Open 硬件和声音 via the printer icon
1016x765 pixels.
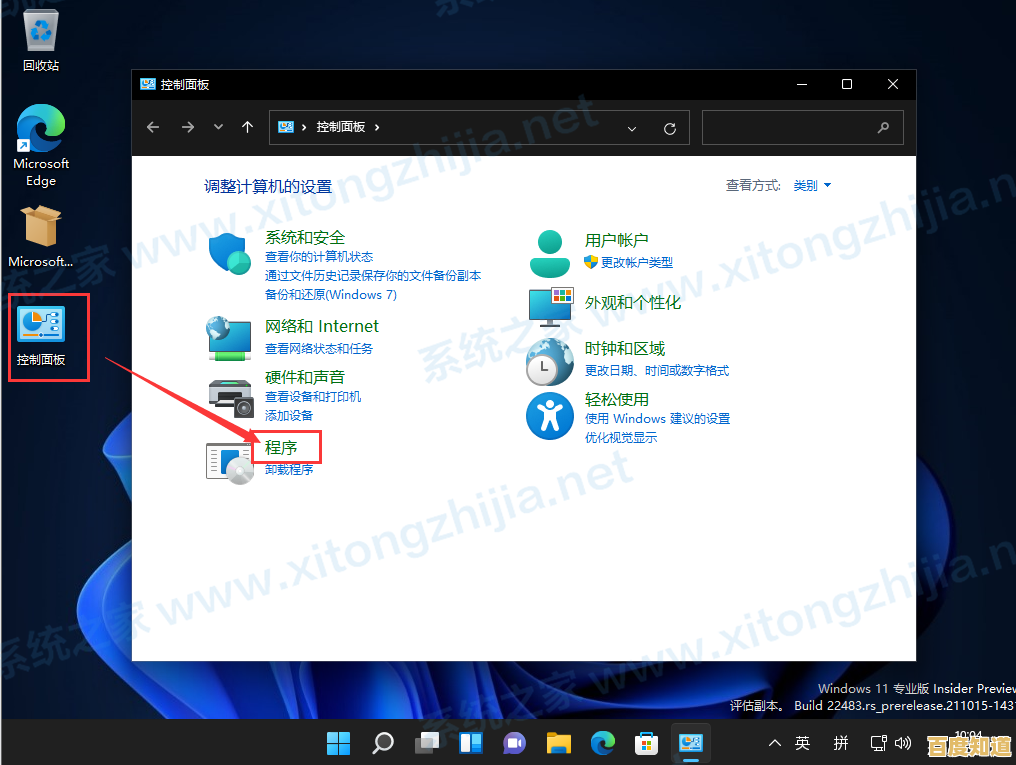click(229, 396)
